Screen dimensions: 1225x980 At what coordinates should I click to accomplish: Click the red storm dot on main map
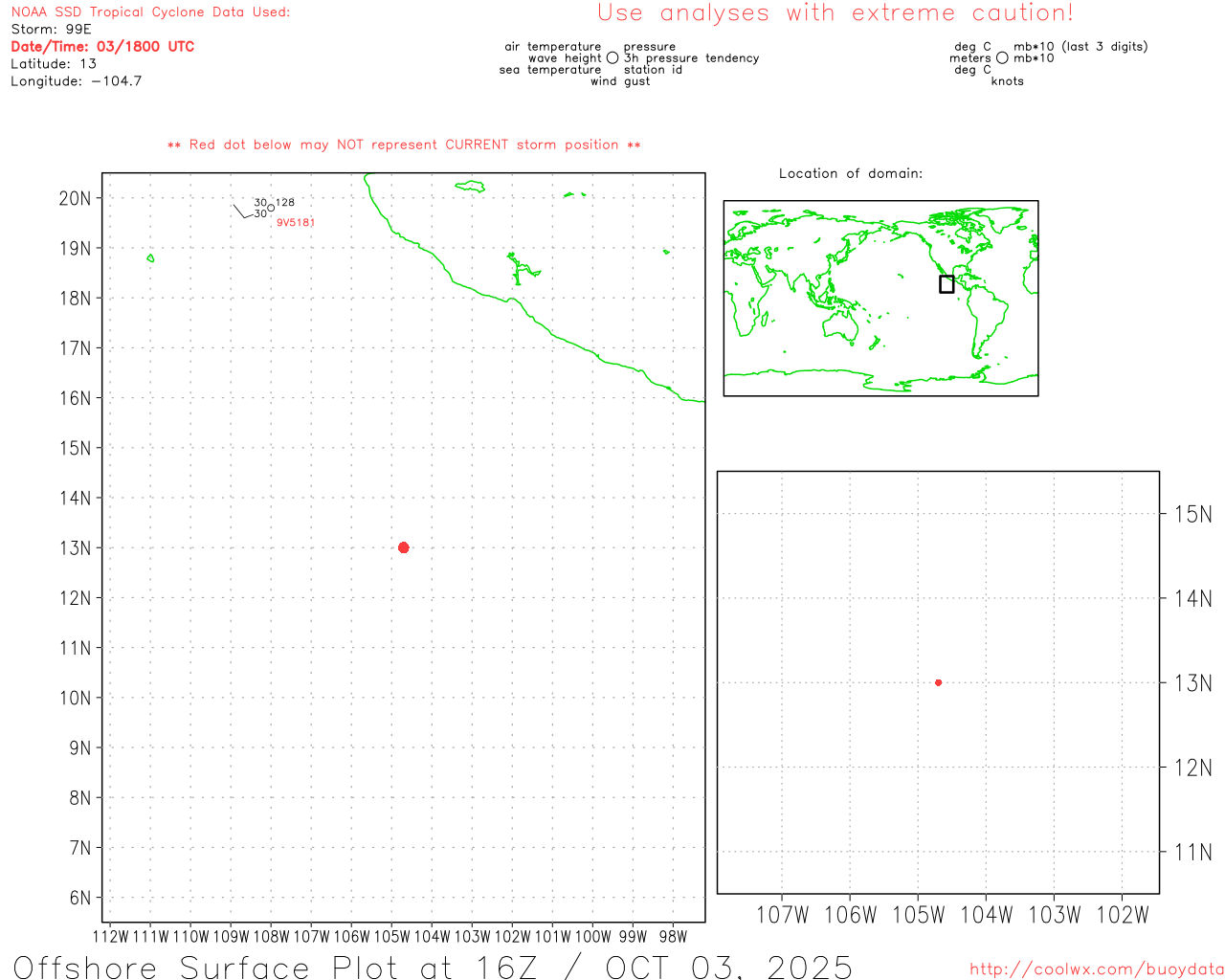coord(403,547)
